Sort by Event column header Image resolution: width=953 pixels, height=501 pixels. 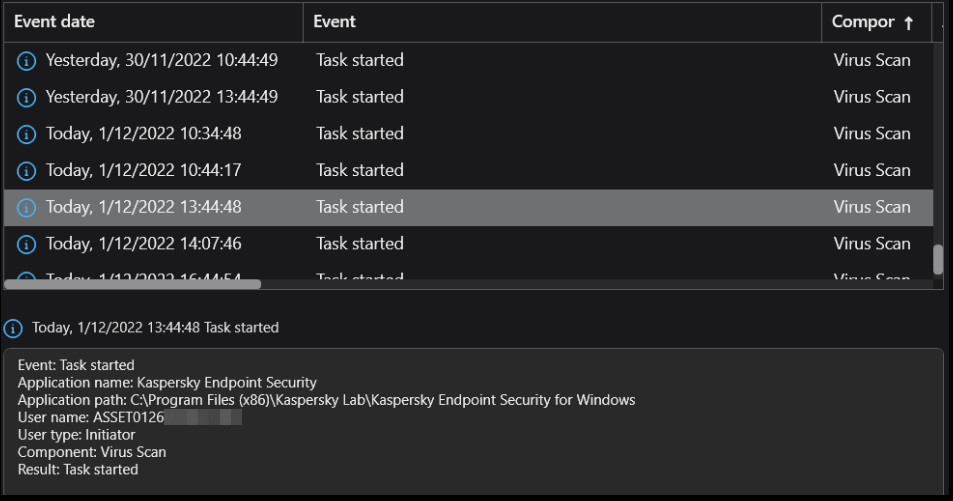562,22
